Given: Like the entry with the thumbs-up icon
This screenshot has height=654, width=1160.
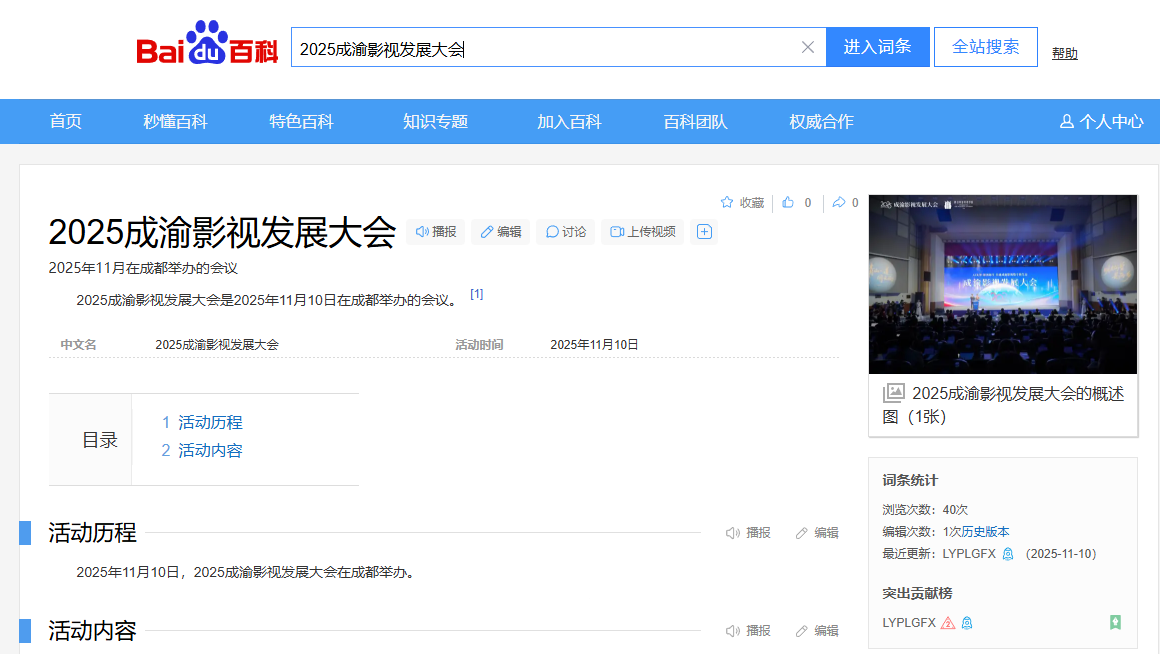Looking at the screenshot, I should pyautogui.click(x=789, y=203).
